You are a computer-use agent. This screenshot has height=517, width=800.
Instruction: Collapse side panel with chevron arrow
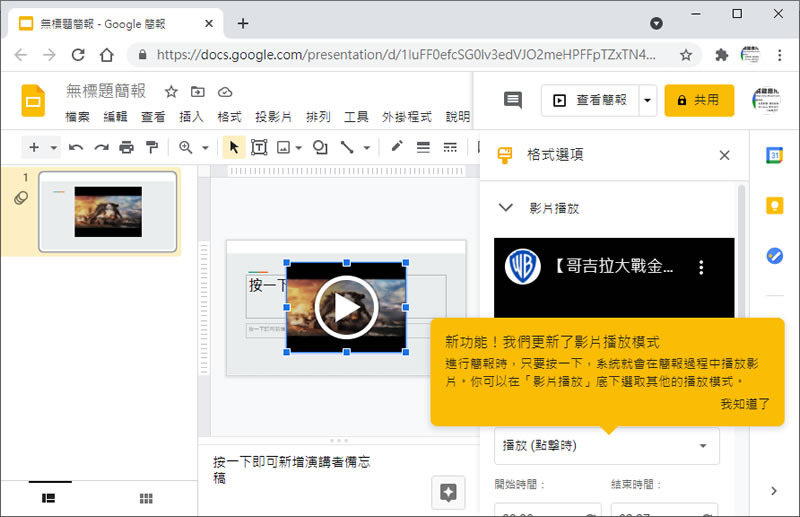774,491
